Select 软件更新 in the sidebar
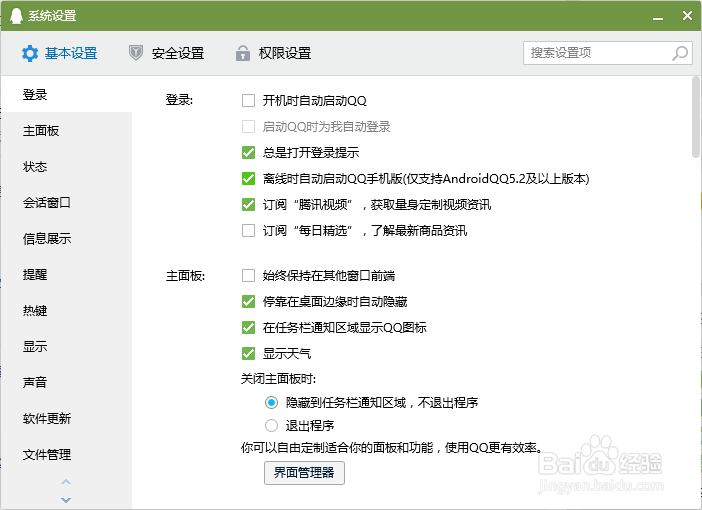 tap(66, 419)
